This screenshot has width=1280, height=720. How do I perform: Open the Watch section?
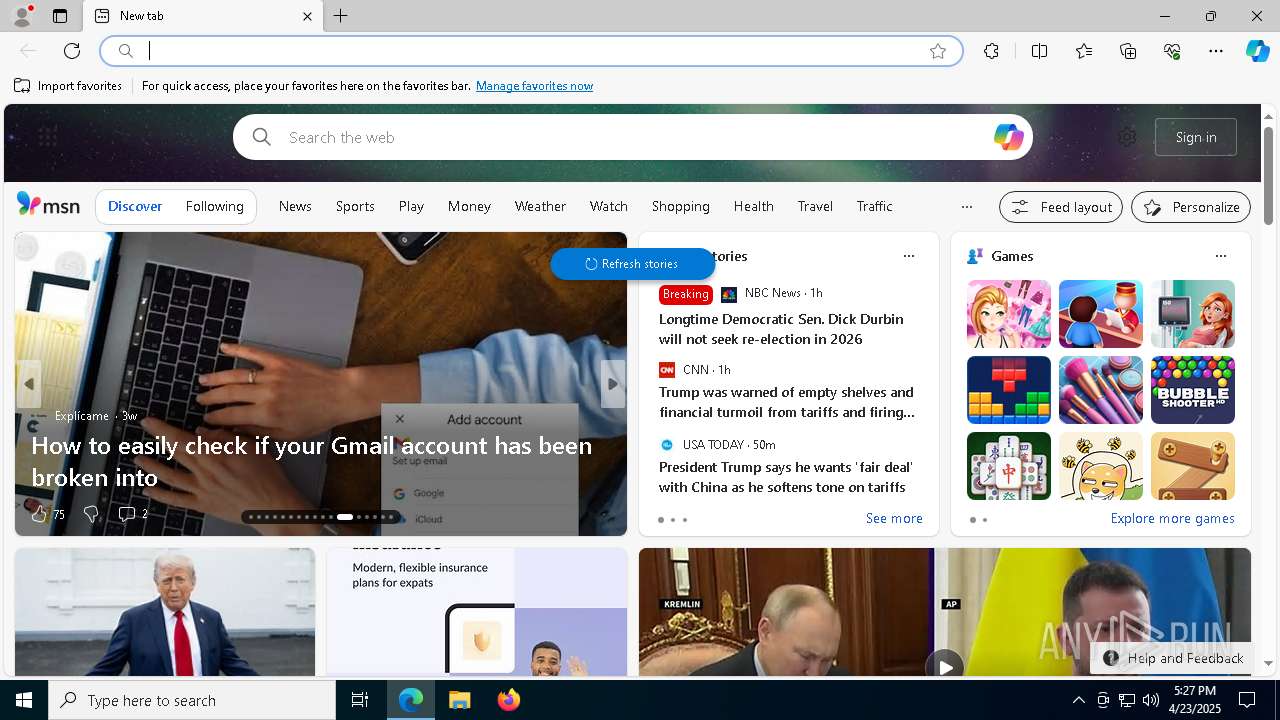pyautogui.click(x=608, y=206)
